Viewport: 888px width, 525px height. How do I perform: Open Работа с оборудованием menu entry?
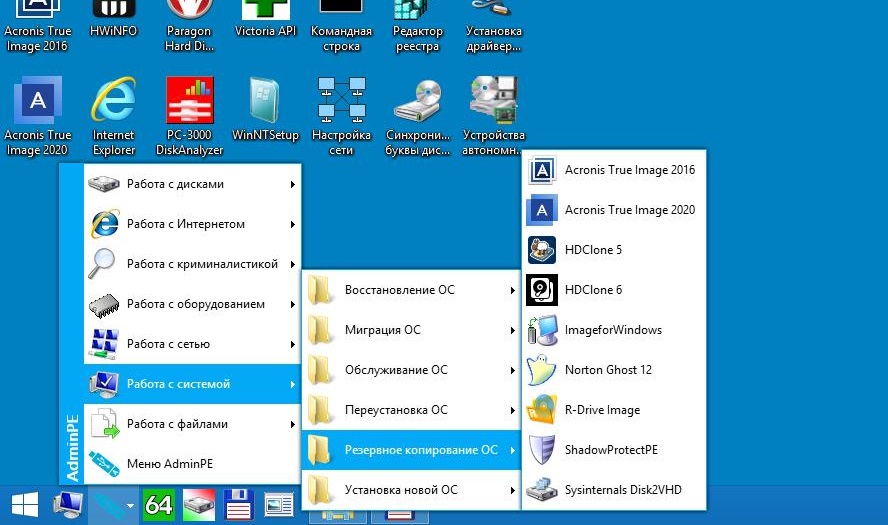point(192,304)
